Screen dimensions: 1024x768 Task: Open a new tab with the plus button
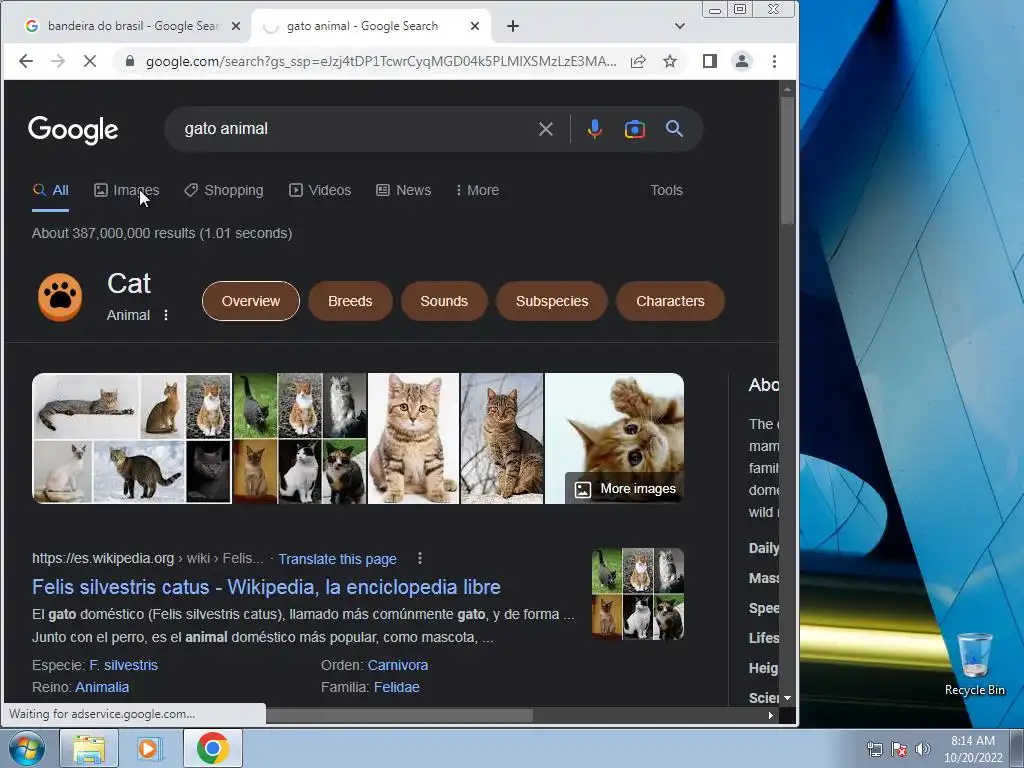point(513,26)
